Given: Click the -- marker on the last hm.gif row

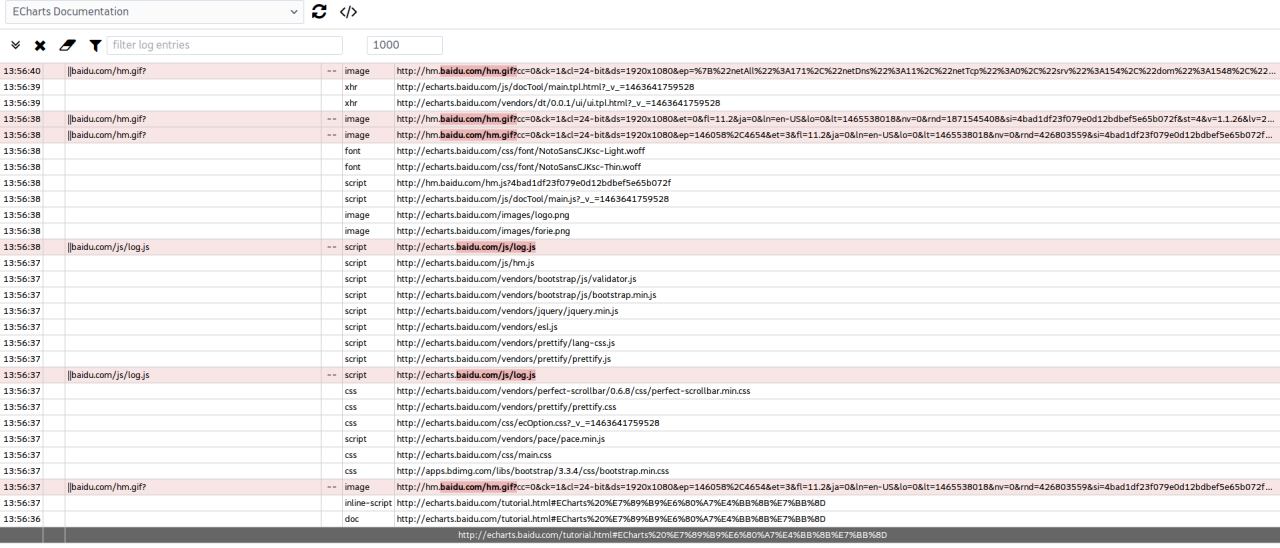Looking at the screenshot, I should (331, 487).
